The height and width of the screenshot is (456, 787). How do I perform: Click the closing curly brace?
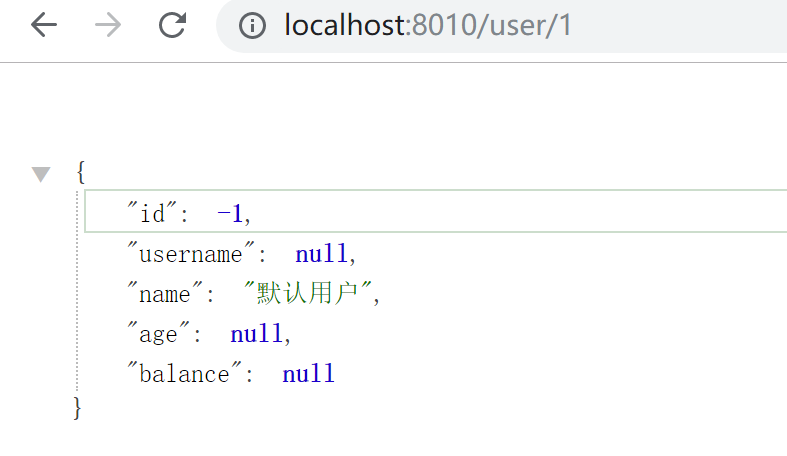pos(77,408)
